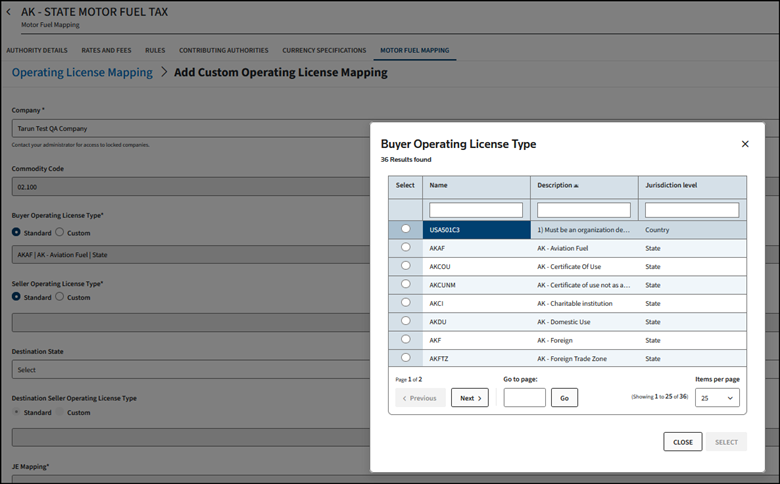Open the Company dropdown field
Screen dimensions: 780x484
[190, 128]
